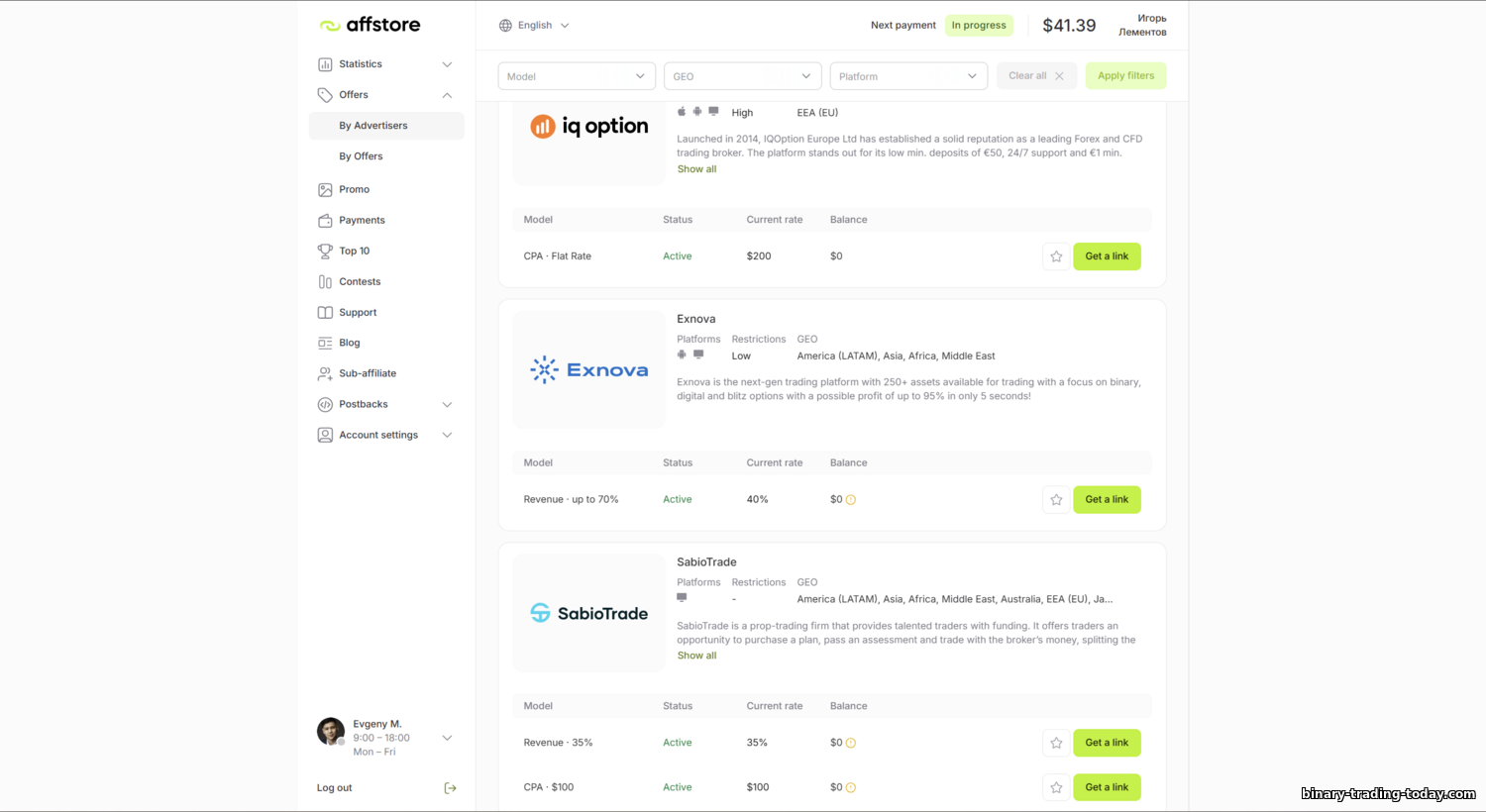The width and height of the screenshot is (1486, 812).
Task: Click Show all in IQ Option description
Action: point(696,169)
